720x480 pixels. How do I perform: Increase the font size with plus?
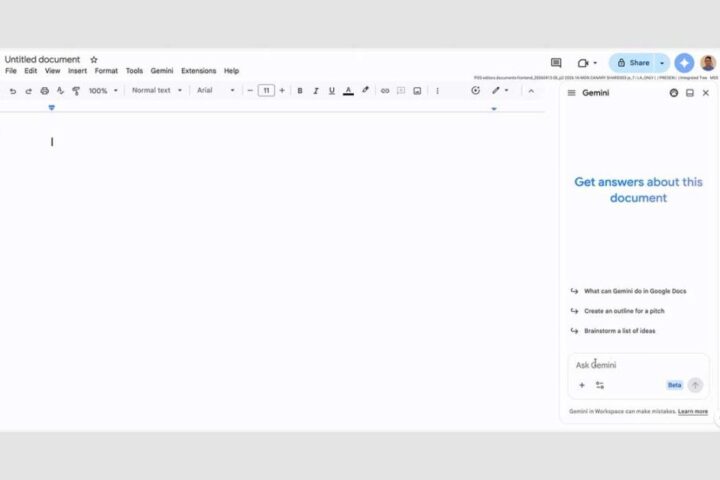(x=282, y=91)
